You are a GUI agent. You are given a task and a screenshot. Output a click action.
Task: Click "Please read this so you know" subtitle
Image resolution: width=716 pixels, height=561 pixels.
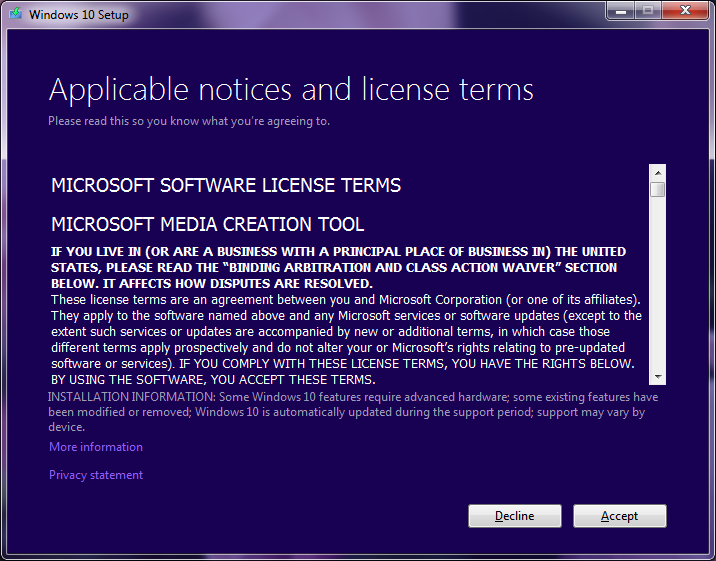coord(189,121)
